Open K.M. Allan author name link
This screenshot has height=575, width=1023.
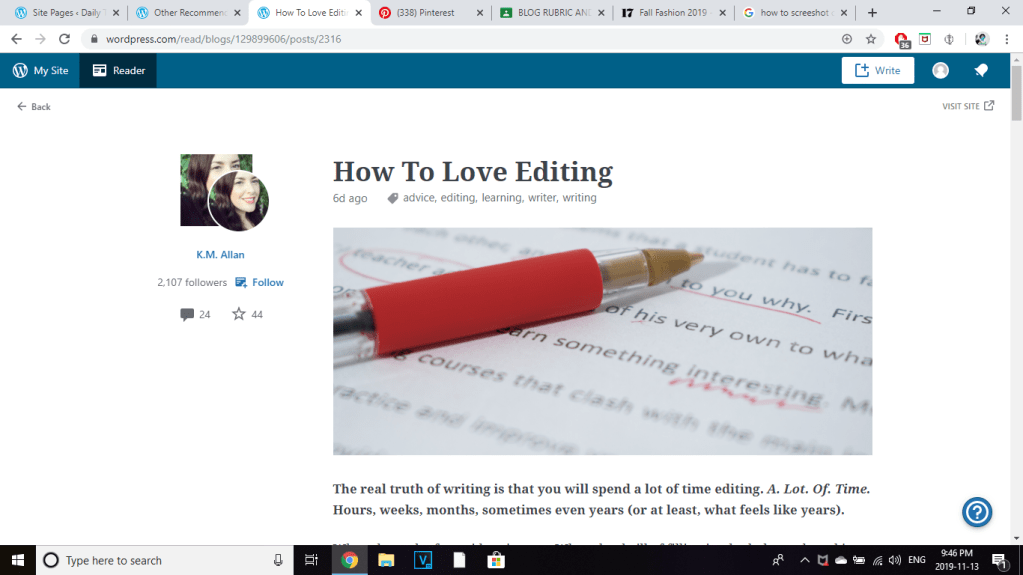tap(220, 255)
